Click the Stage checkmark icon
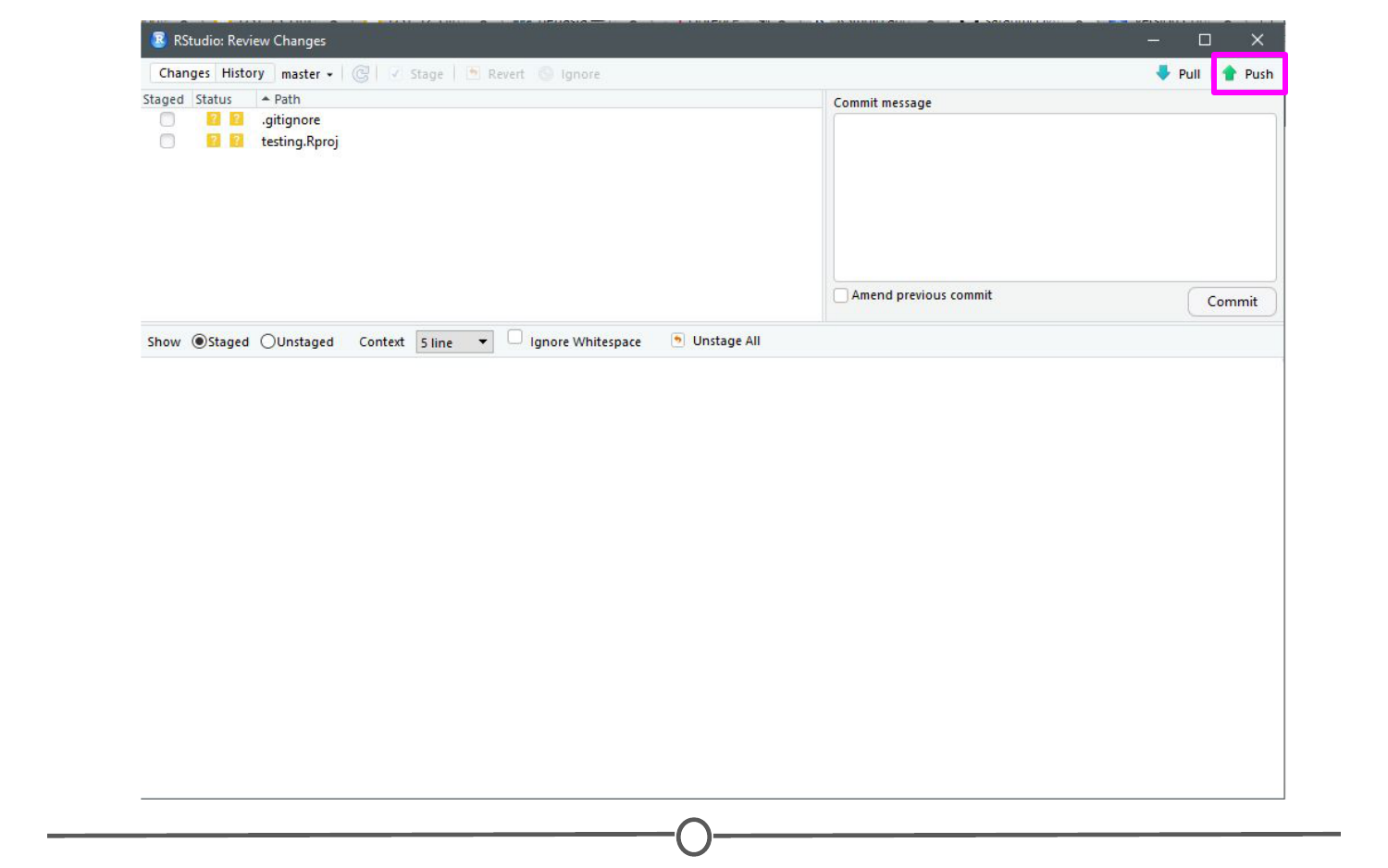Image resolution: width=1388 pixels, height=868 pixels. pyautogui.click(x=395, y=74)
